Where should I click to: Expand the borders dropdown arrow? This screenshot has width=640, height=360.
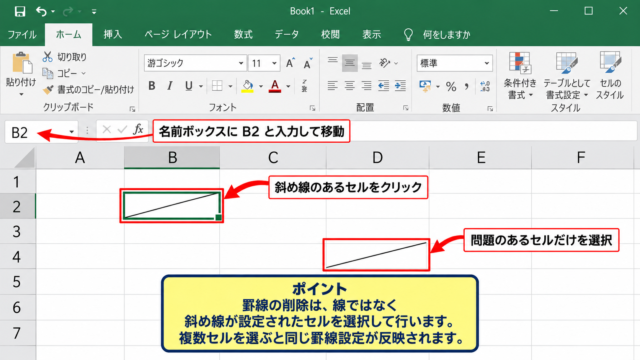(230, 86)
